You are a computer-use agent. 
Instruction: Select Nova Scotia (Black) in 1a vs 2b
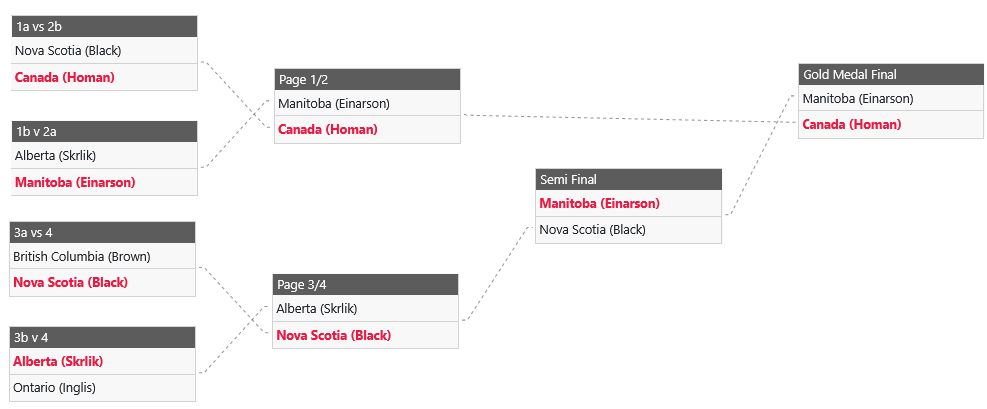68,51
